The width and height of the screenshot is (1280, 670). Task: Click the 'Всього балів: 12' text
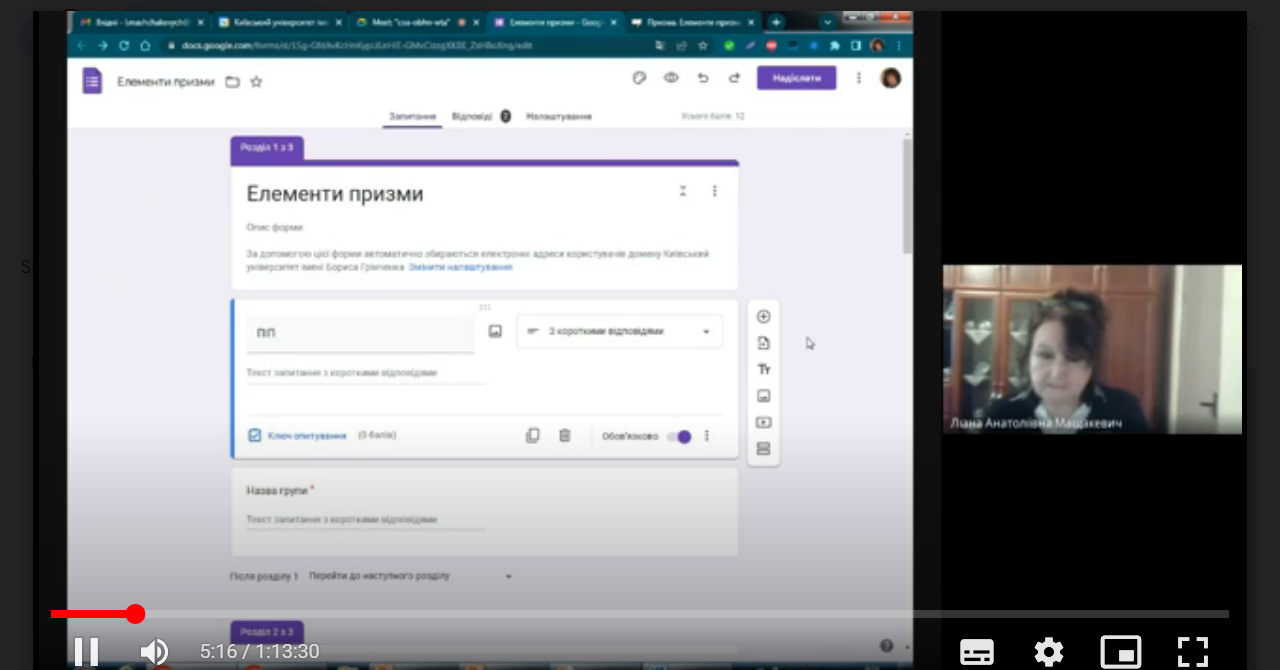pos(713,116)
